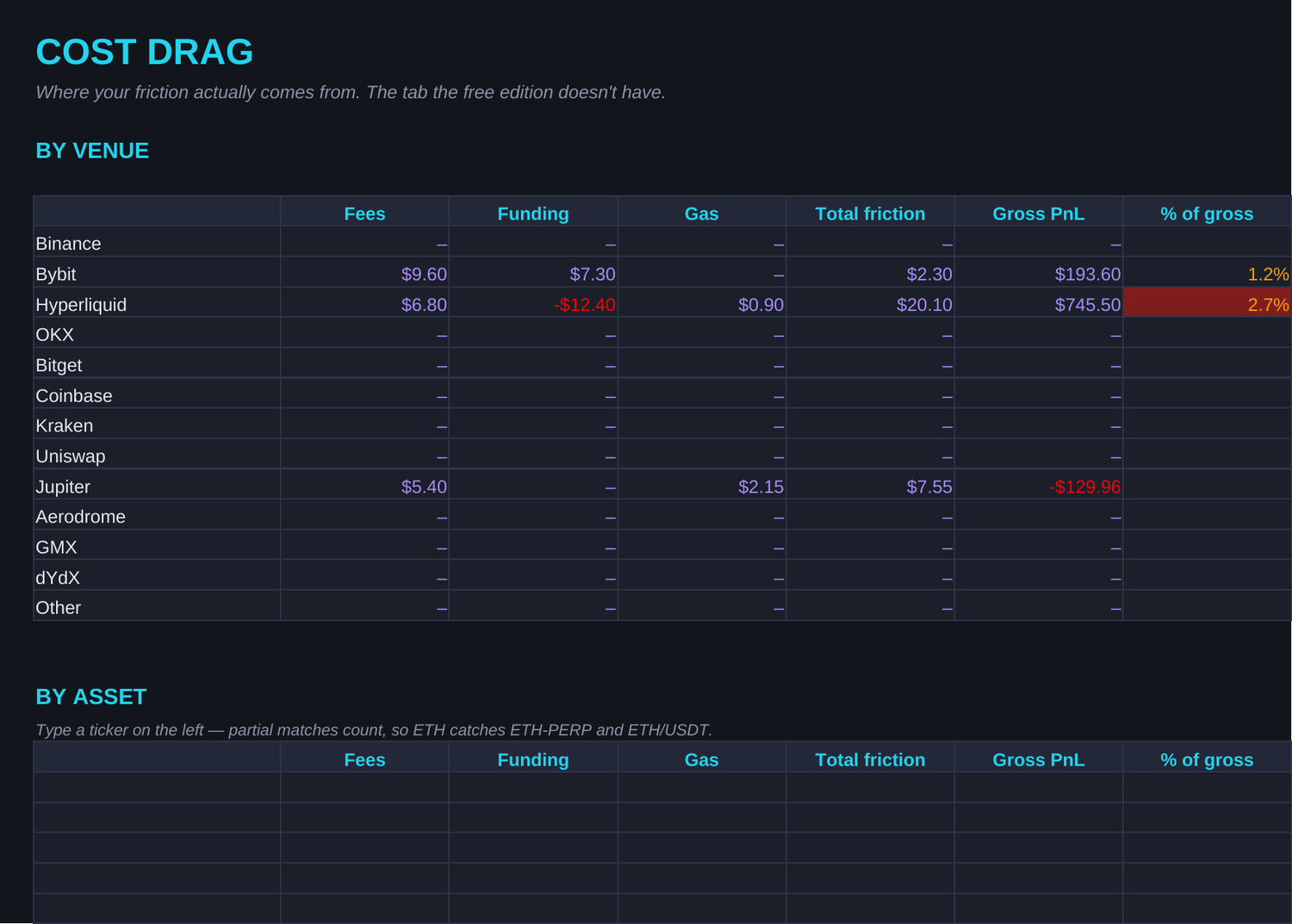Viewport: 1292px width, 924px height.
Task: Select the Fees header in BY ASSET table
Action: [364, 760]
